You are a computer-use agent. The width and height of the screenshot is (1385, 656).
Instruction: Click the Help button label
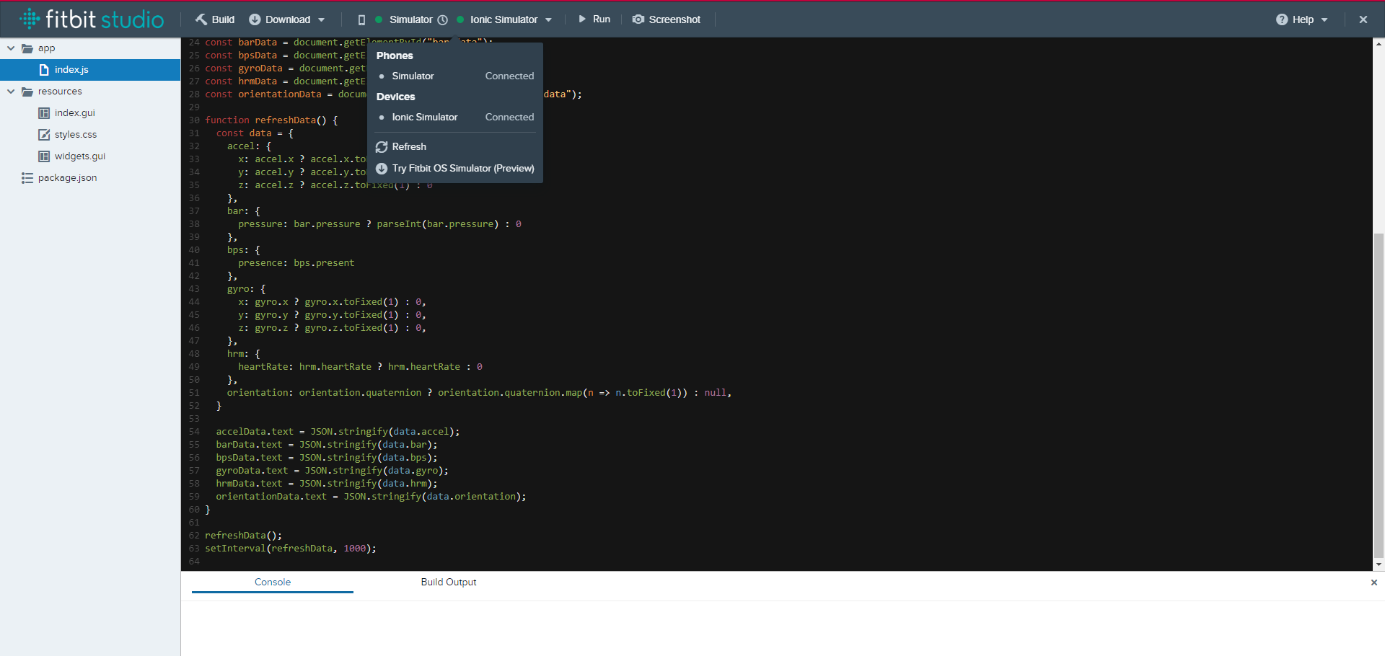point(1303,20)
